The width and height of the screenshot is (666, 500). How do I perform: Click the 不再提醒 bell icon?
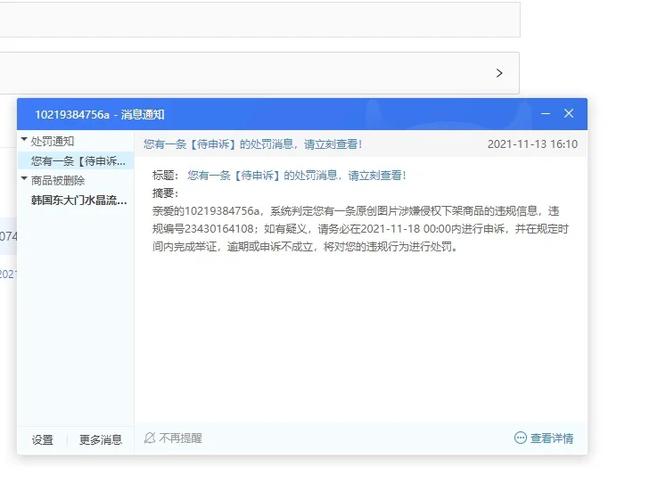pyautogui.click(x=150, y=438)
